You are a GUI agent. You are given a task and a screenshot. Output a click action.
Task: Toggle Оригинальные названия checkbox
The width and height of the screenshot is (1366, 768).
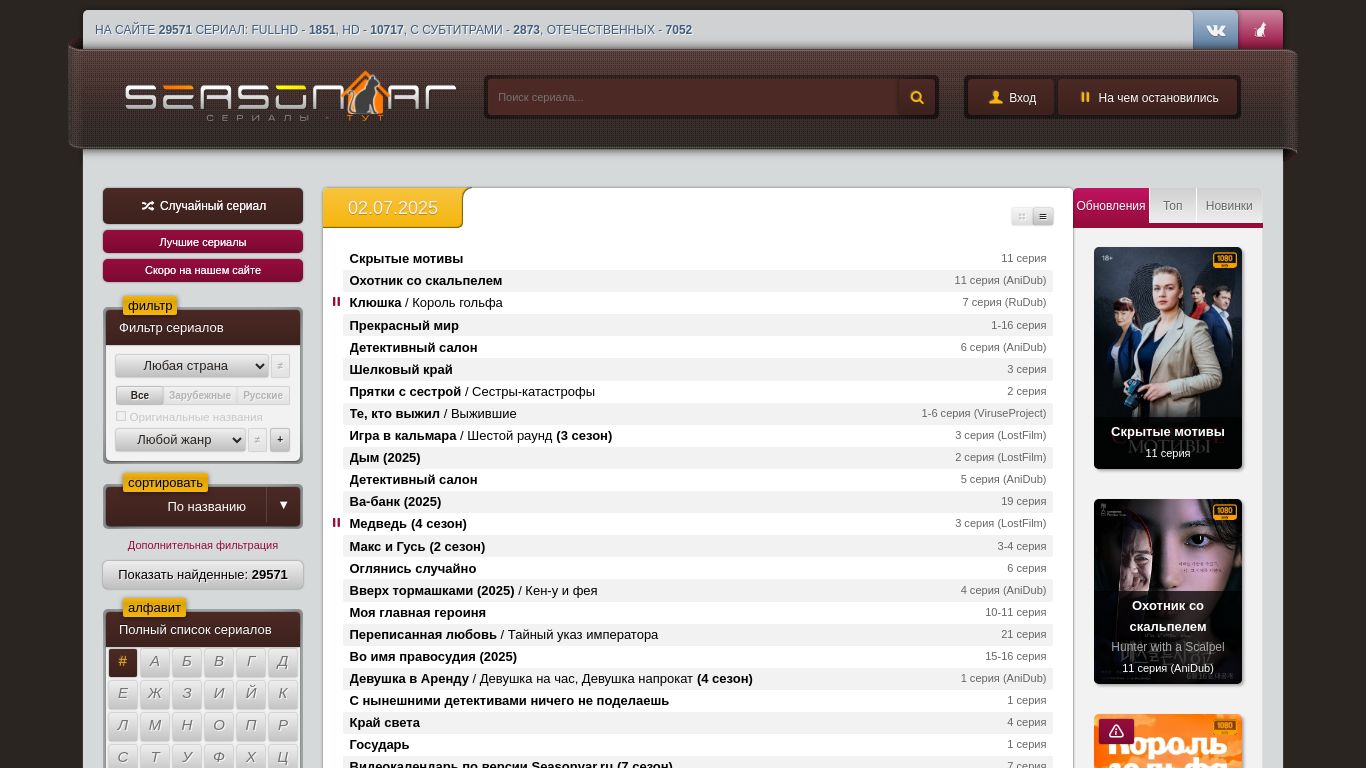tap(121, 416)
